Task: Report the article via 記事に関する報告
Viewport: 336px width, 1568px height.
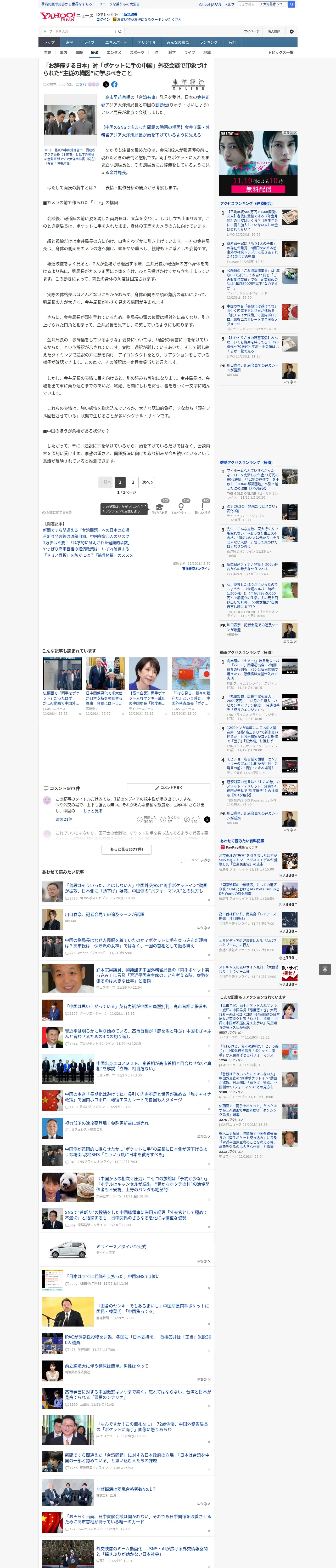Action: pyautogui.click(x=57, y=512)
